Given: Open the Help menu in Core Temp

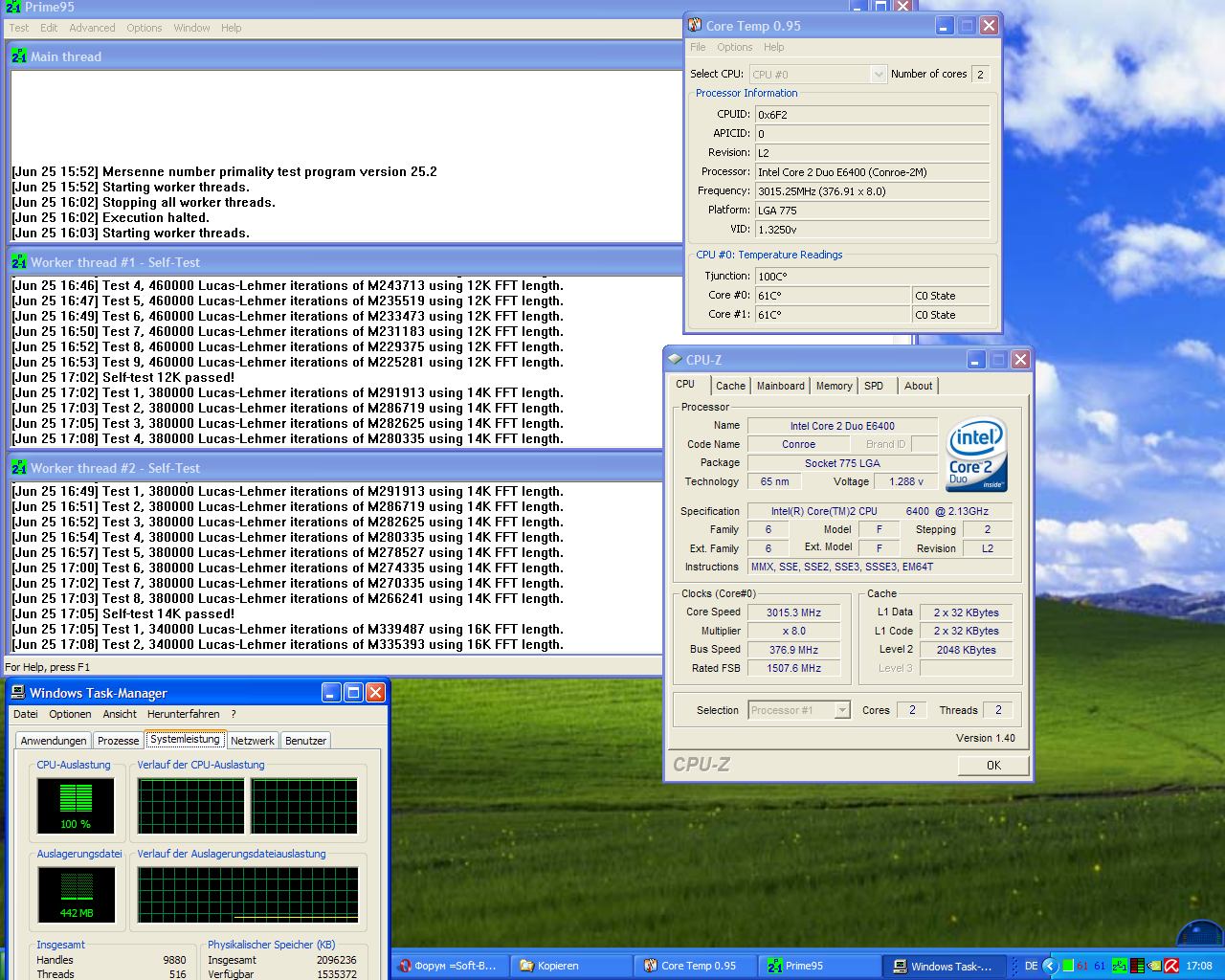Looking at the screenshot, I should (774, 47).
